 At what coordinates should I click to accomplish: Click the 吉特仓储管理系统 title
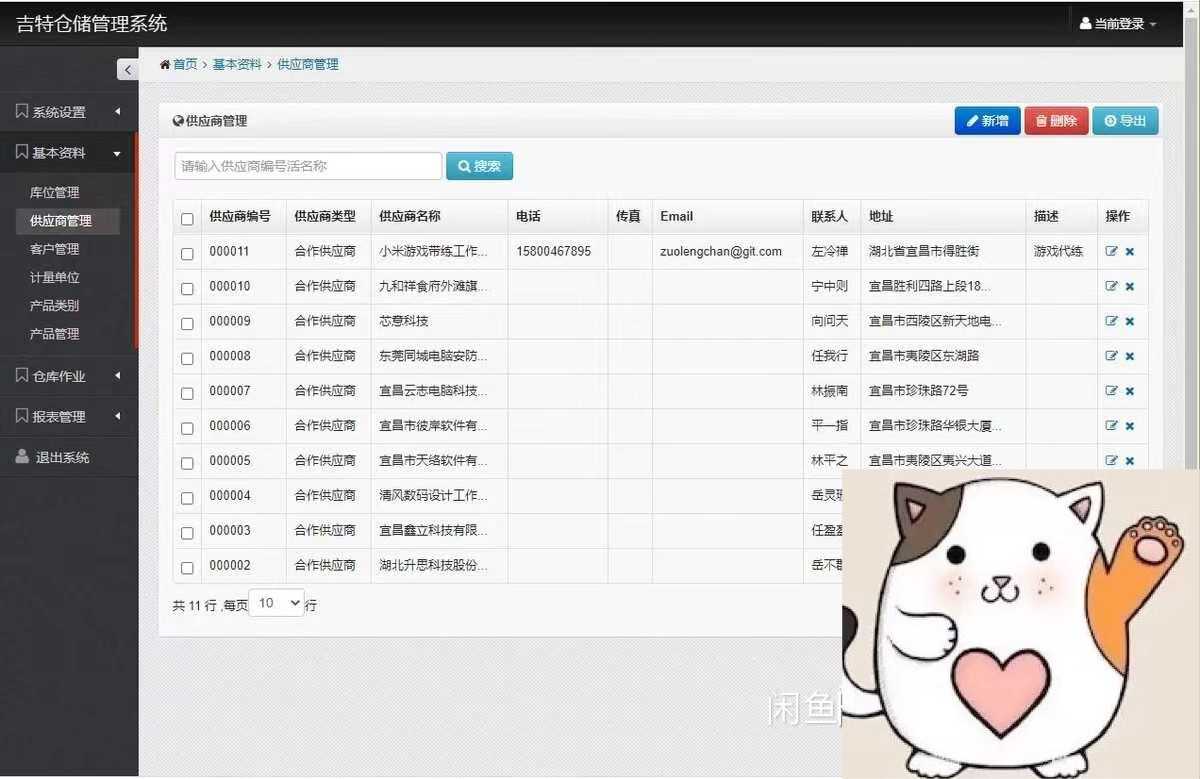tap(91, 24)
